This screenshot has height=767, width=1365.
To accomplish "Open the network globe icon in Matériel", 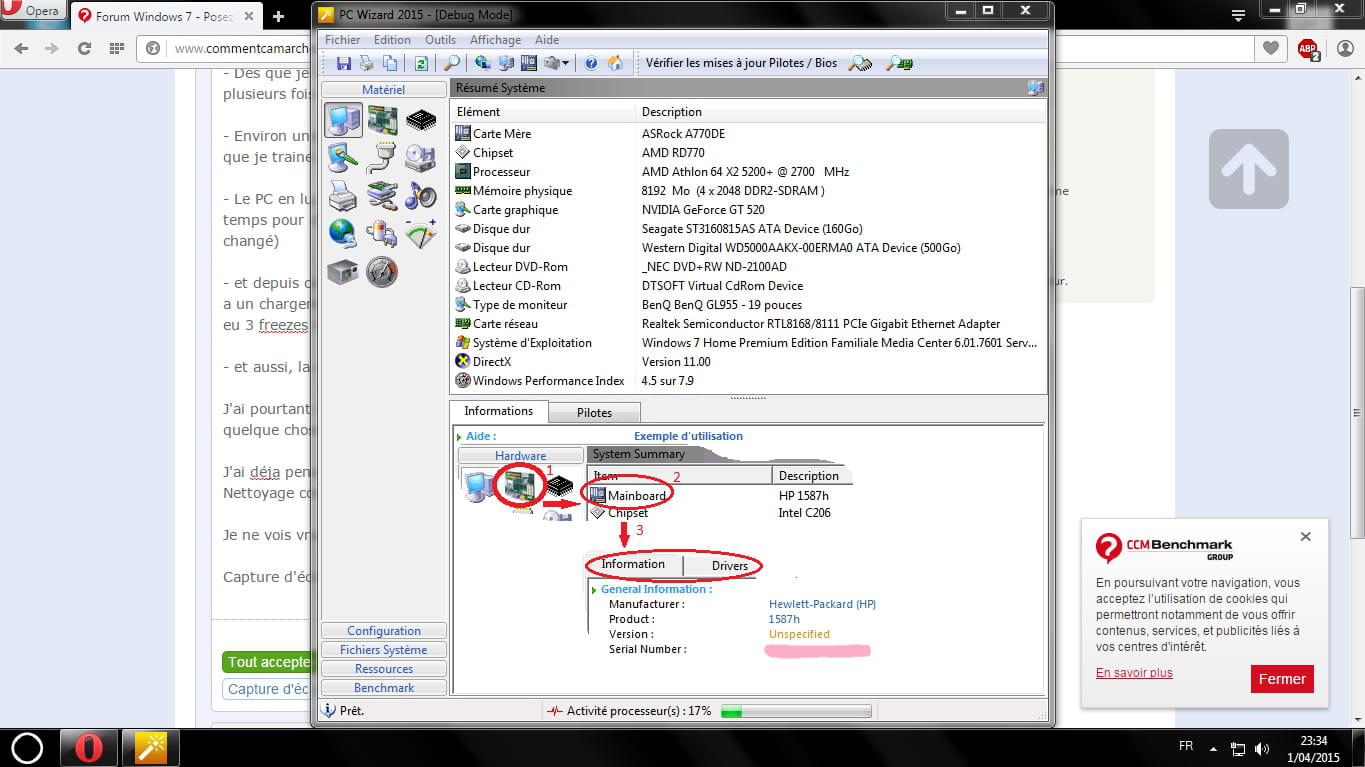I will (x=343, y=233).
